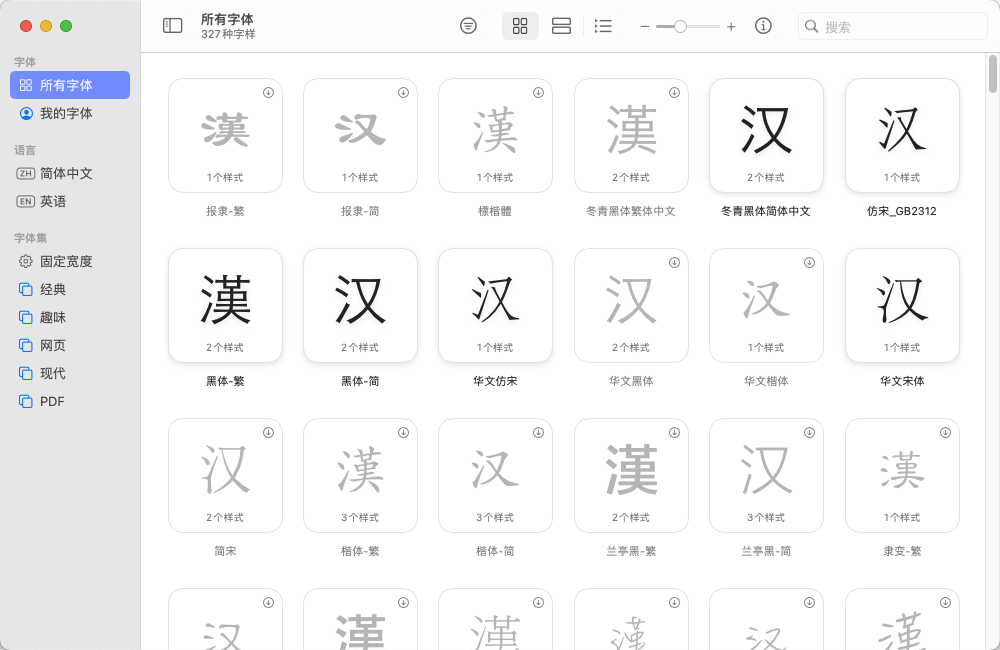Click the 327 种字样 subtitle text
This screenshot has width=1000, height=650.
point(228,34)
